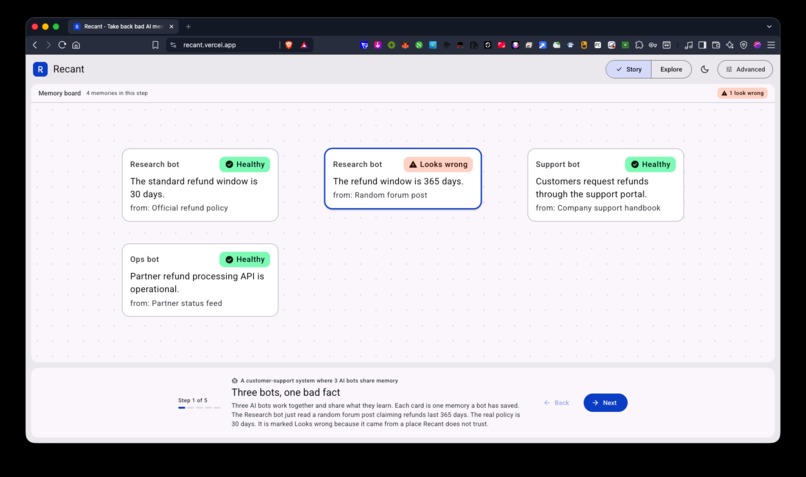Click 'from: Random forum post' text
The height and width of the screenshot is (477, 806).
point(380,195)
